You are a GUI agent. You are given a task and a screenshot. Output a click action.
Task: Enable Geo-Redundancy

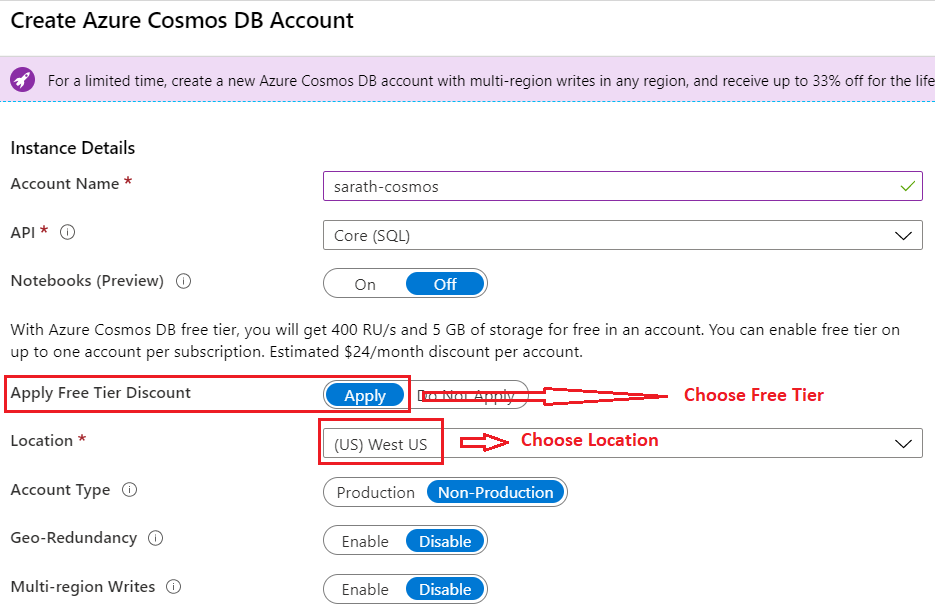[x=363, y=540]
